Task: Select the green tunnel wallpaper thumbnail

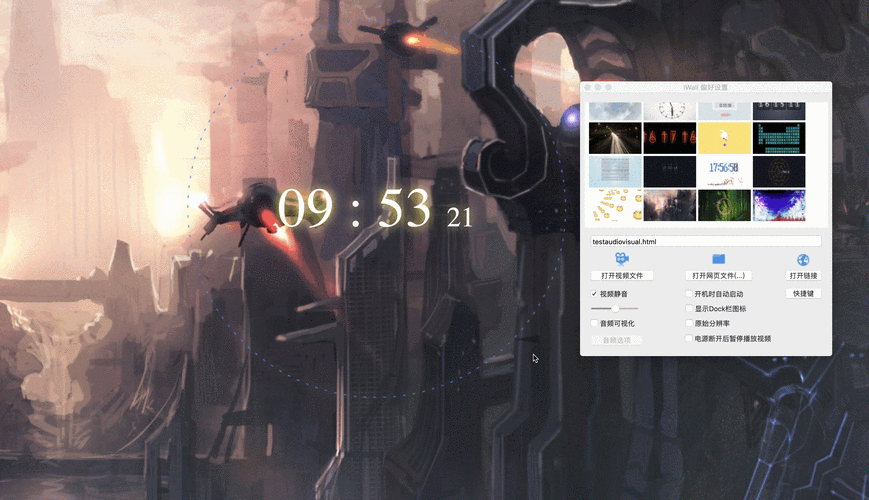Action: 725,205
